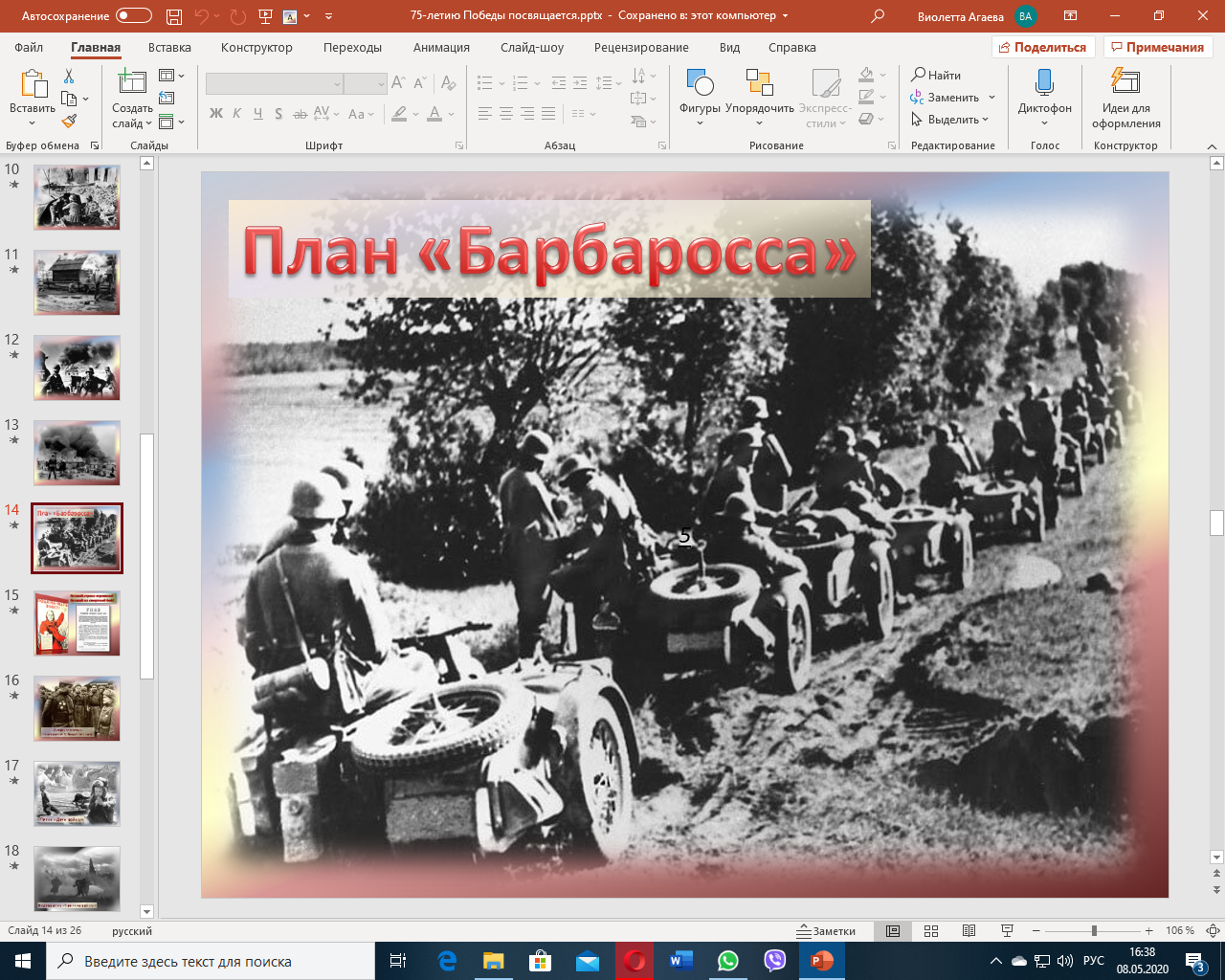Click the Dictophone (Диктофон) icon
Viewport: 1225px width, 980px height.
pos(1044,83)
